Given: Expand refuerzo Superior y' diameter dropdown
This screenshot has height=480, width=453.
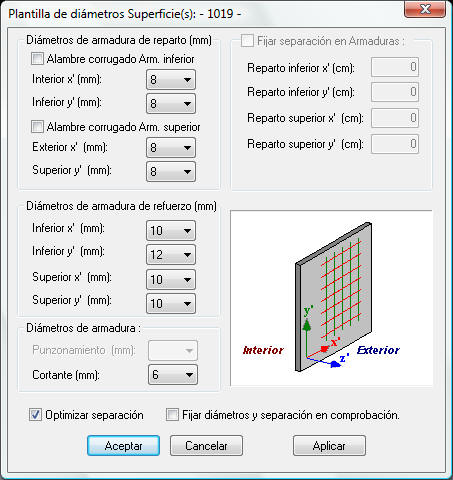Looking at the screenshot, I should (171, 303).
